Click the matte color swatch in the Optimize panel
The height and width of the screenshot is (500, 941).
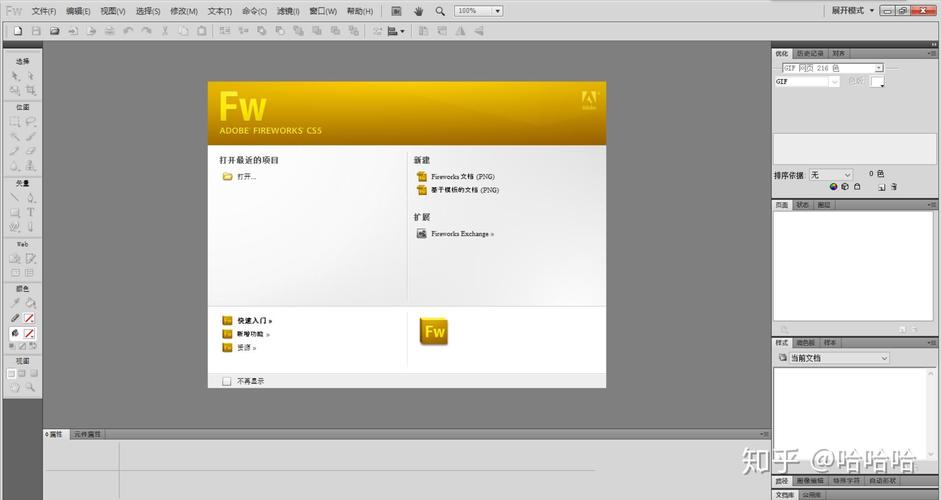click(x=877, y=82)
